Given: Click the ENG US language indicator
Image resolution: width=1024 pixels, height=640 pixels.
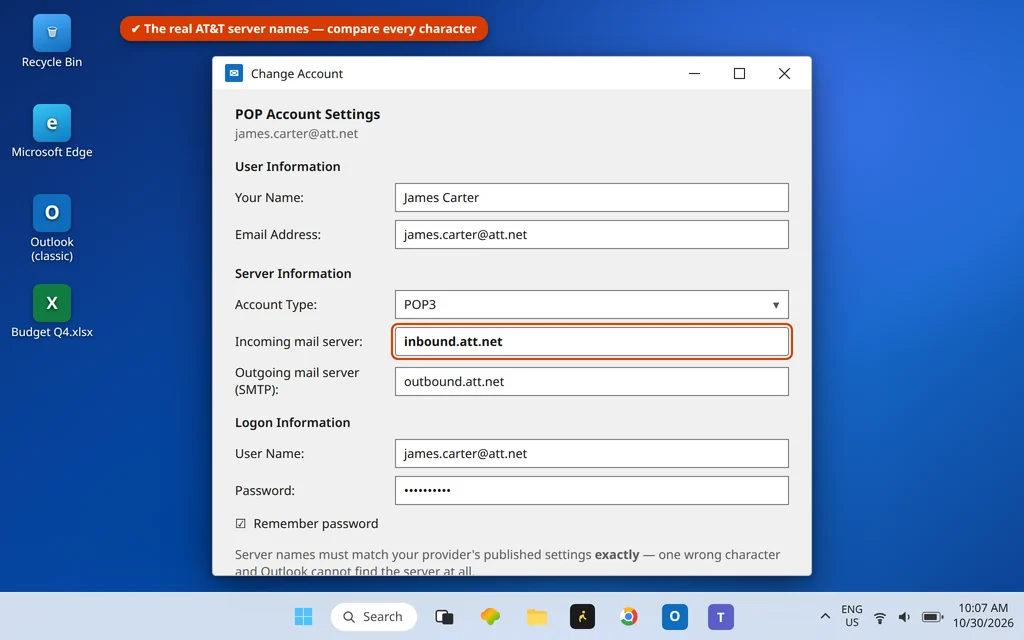Looking at the screenshot, I should [x=852, y=616].
